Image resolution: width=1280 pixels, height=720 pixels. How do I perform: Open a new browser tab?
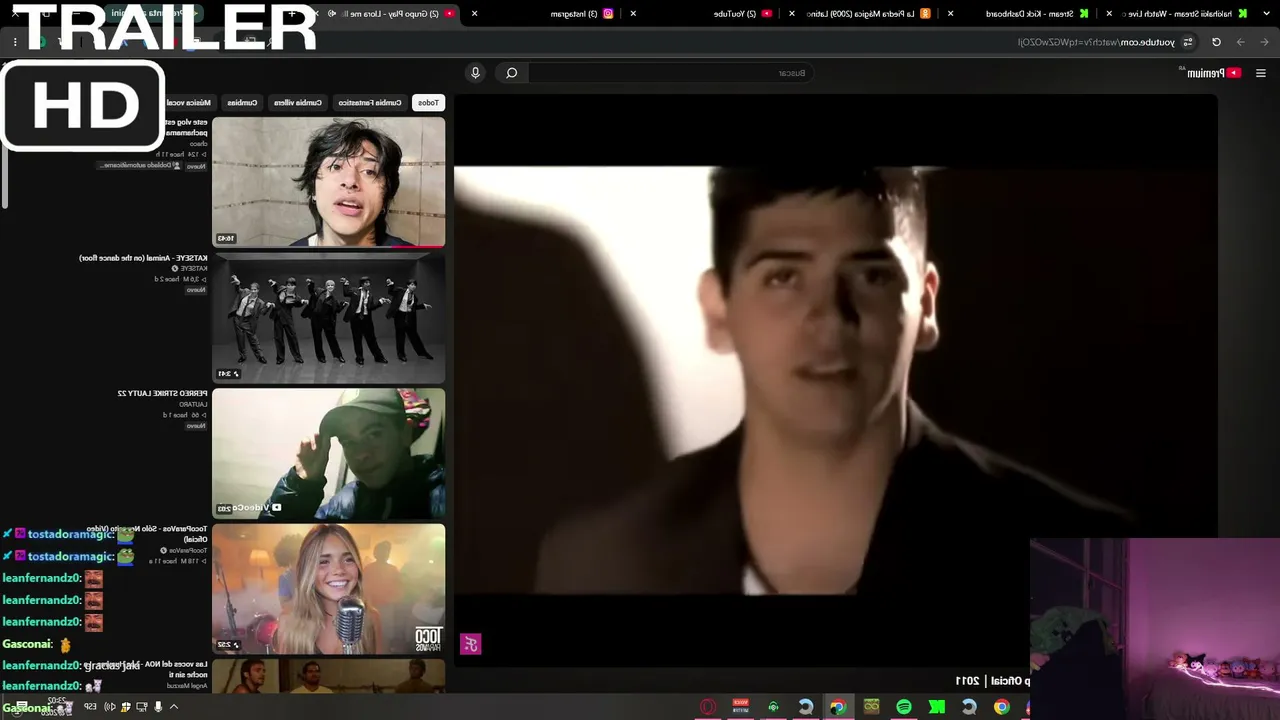click(x=290, y=14)
